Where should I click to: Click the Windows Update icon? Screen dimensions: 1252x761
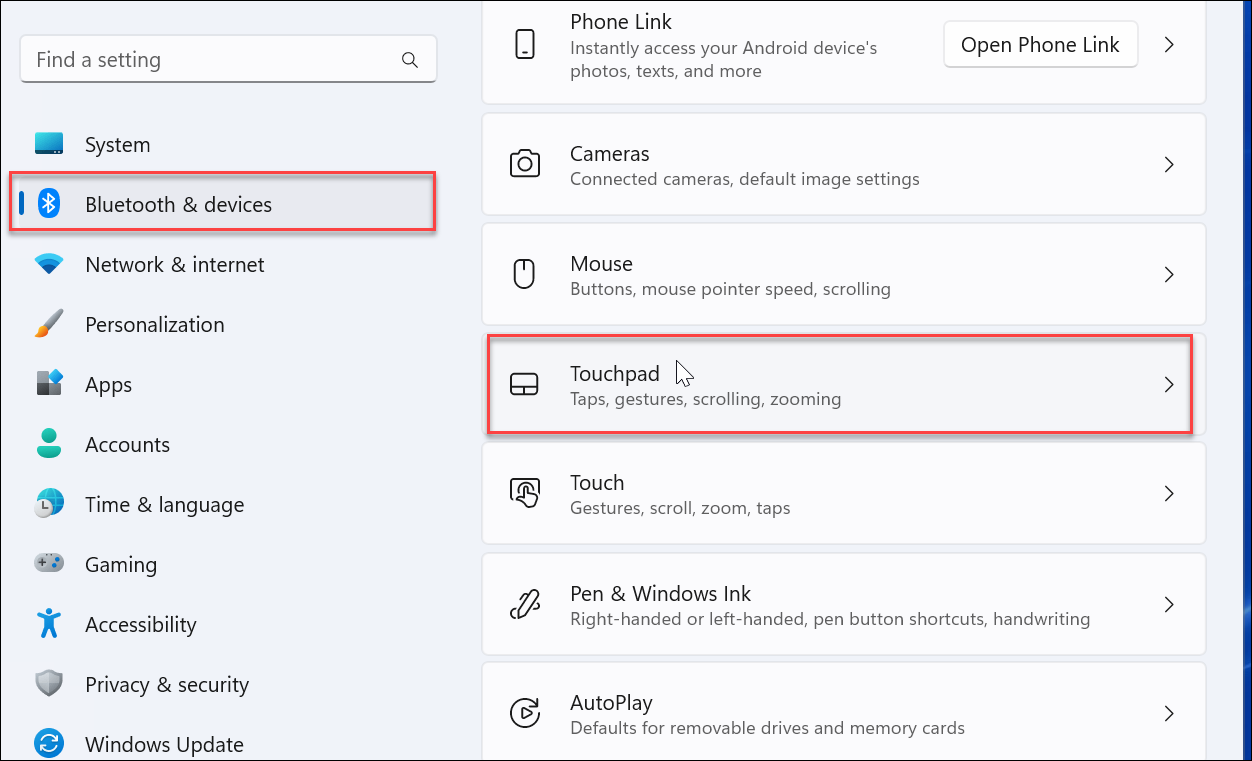[x=48, y=744]
